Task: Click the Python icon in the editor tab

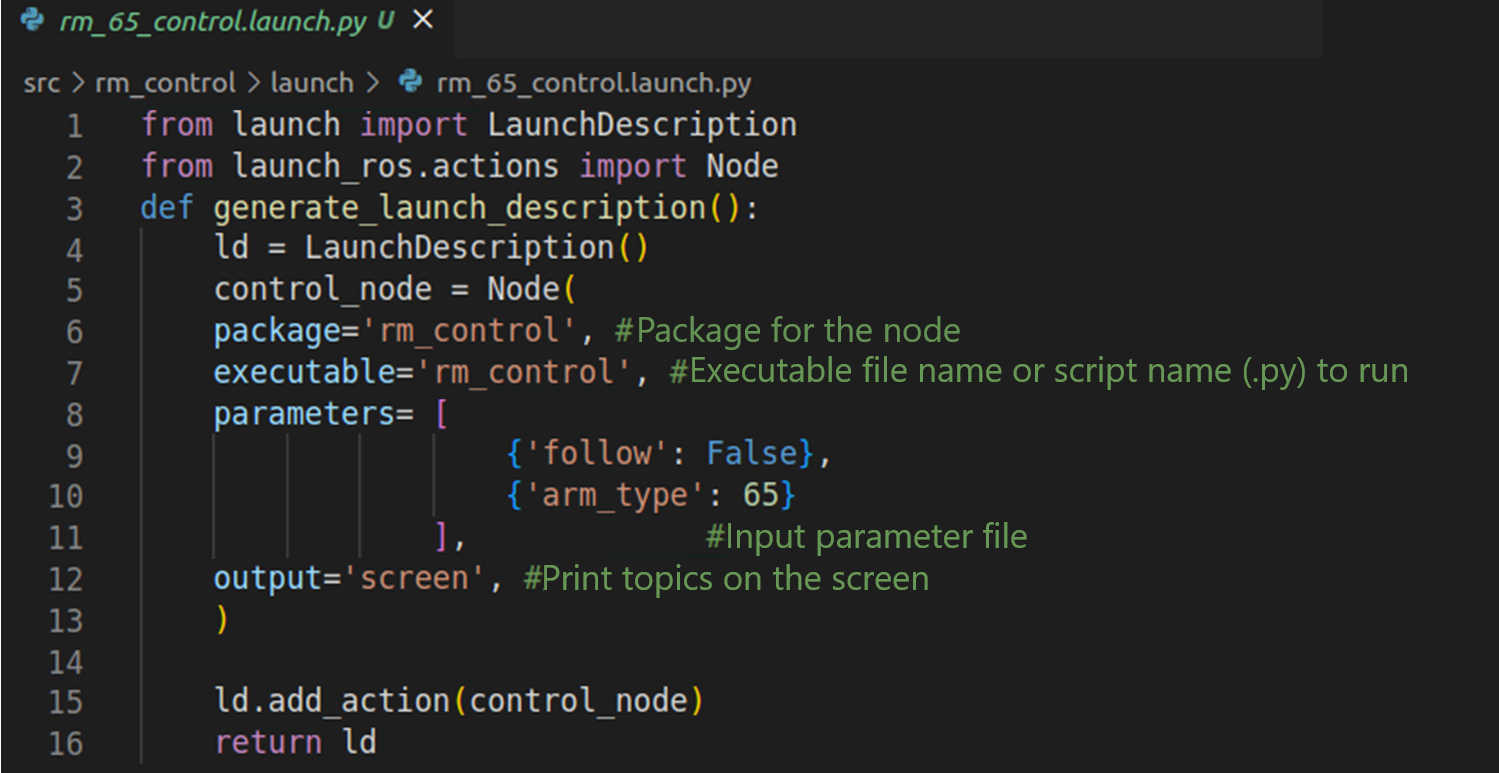Action: tap(32, 21)
